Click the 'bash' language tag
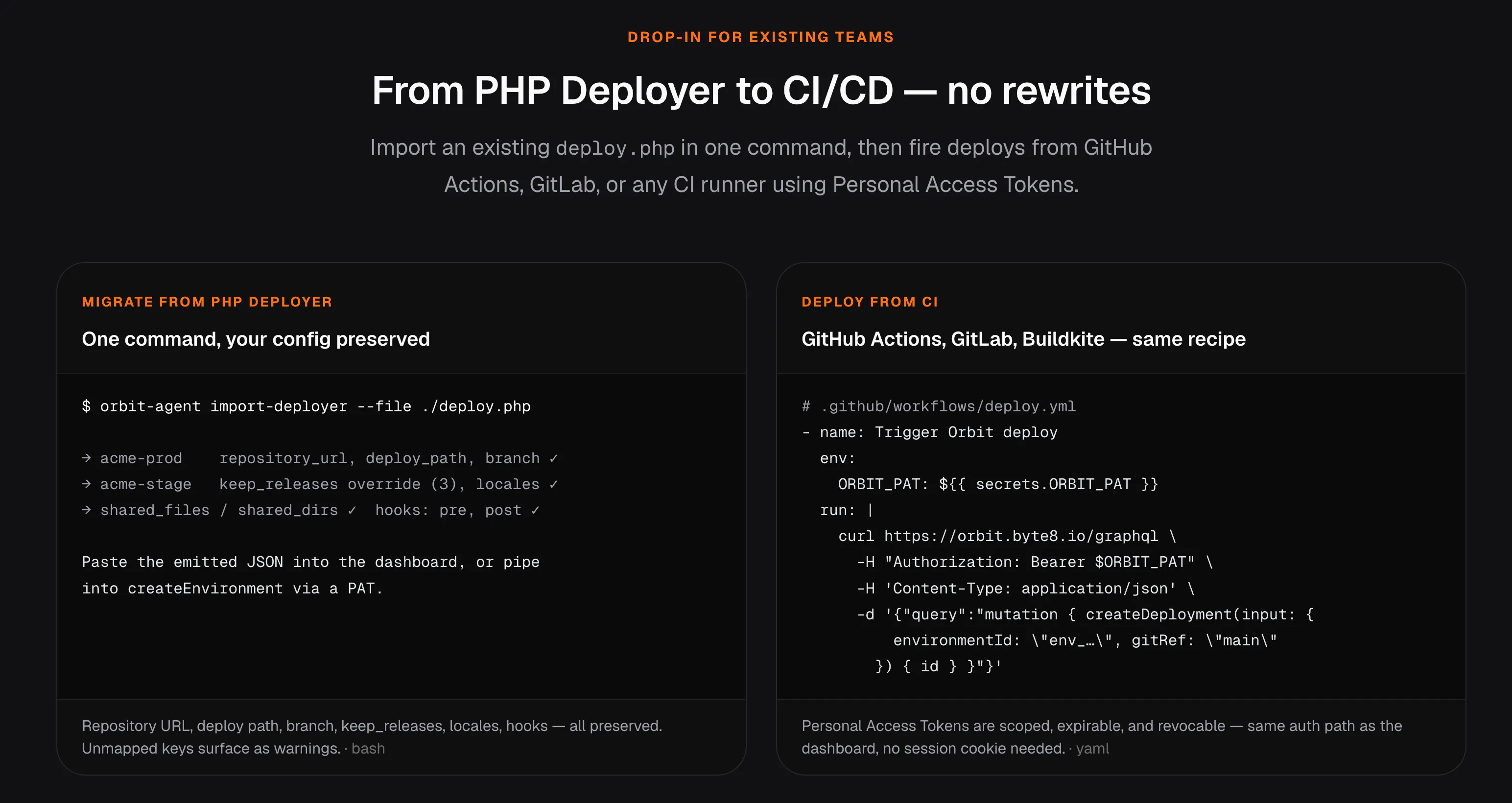Viewport: 1512px width, 803px height. coord(368,749)
